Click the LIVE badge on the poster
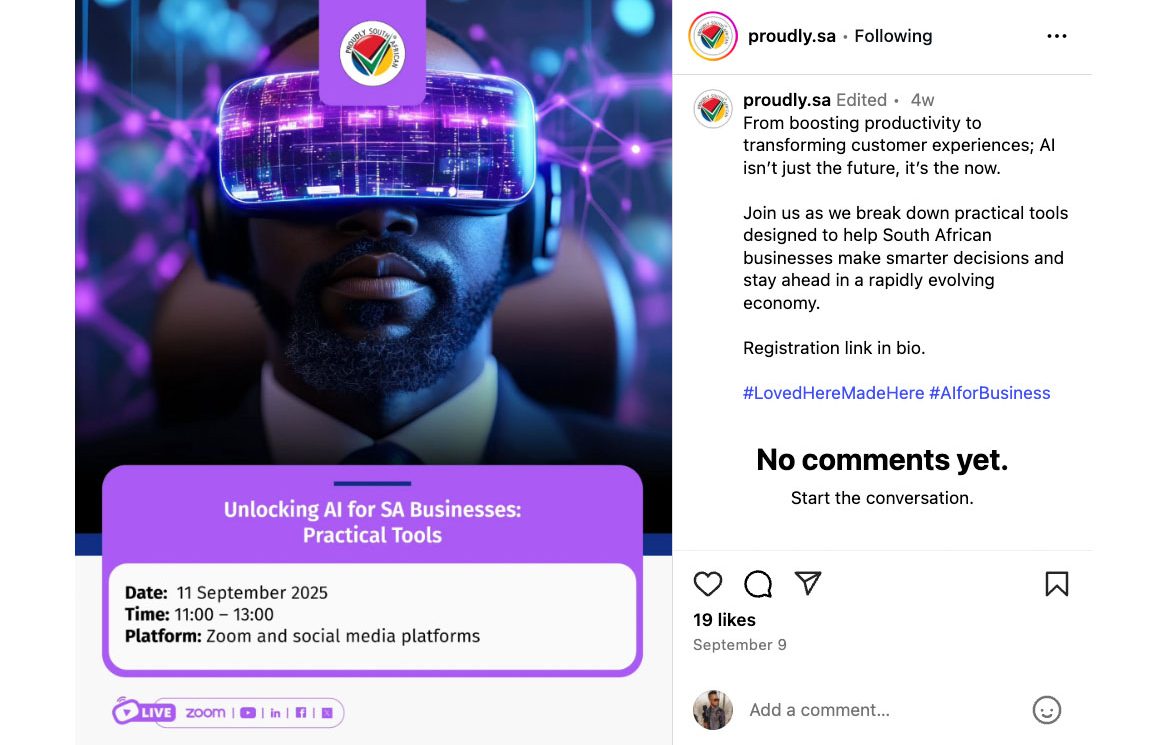 [x=144, y=712]
